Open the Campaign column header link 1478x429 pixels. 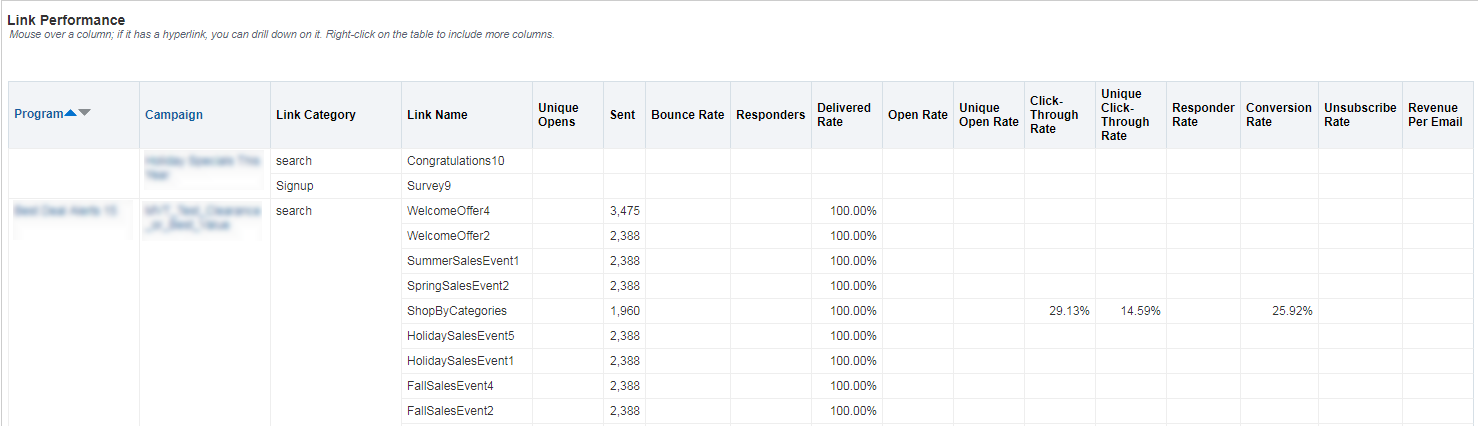click(174, 115)
